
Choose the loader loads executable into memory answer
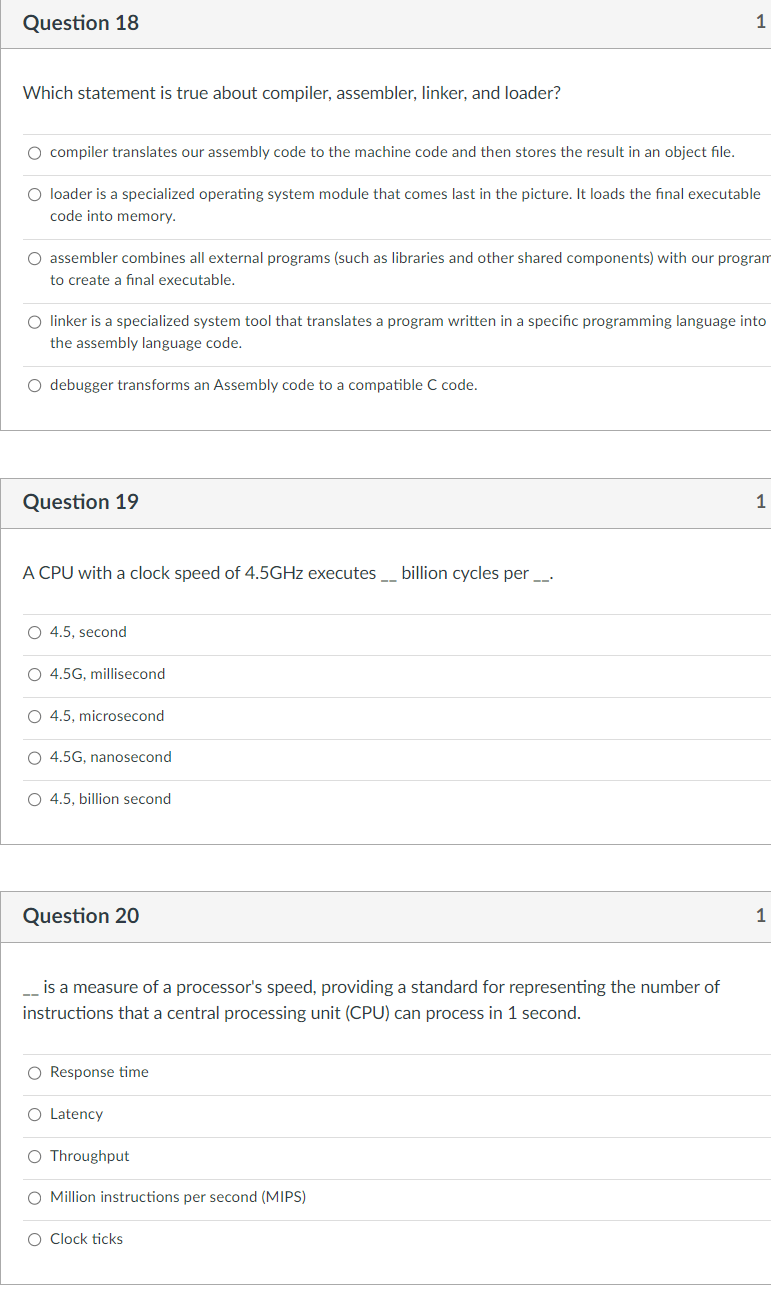pos(34,194)
